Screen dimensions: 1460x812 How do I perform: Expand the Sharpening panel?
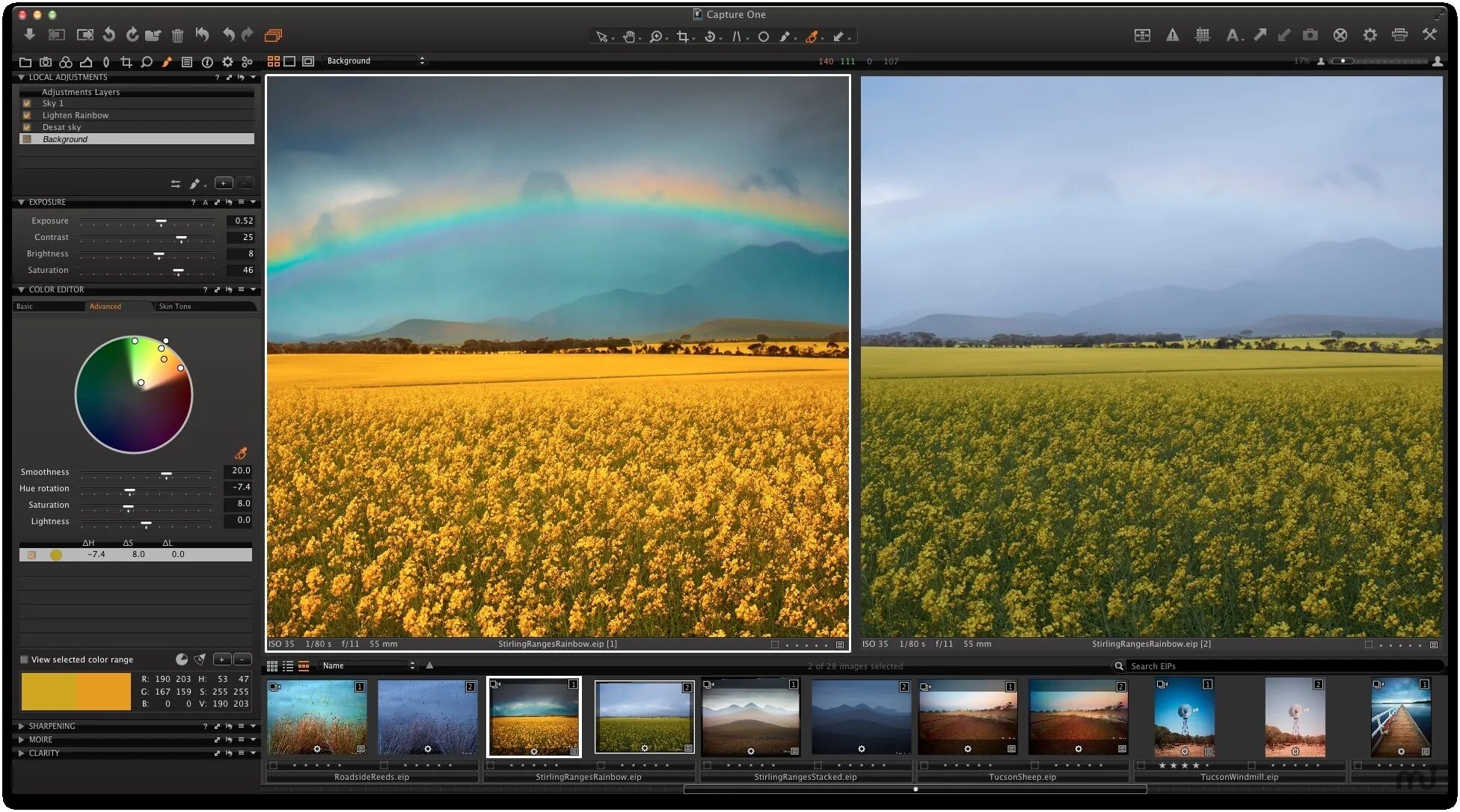pos(21,726)
